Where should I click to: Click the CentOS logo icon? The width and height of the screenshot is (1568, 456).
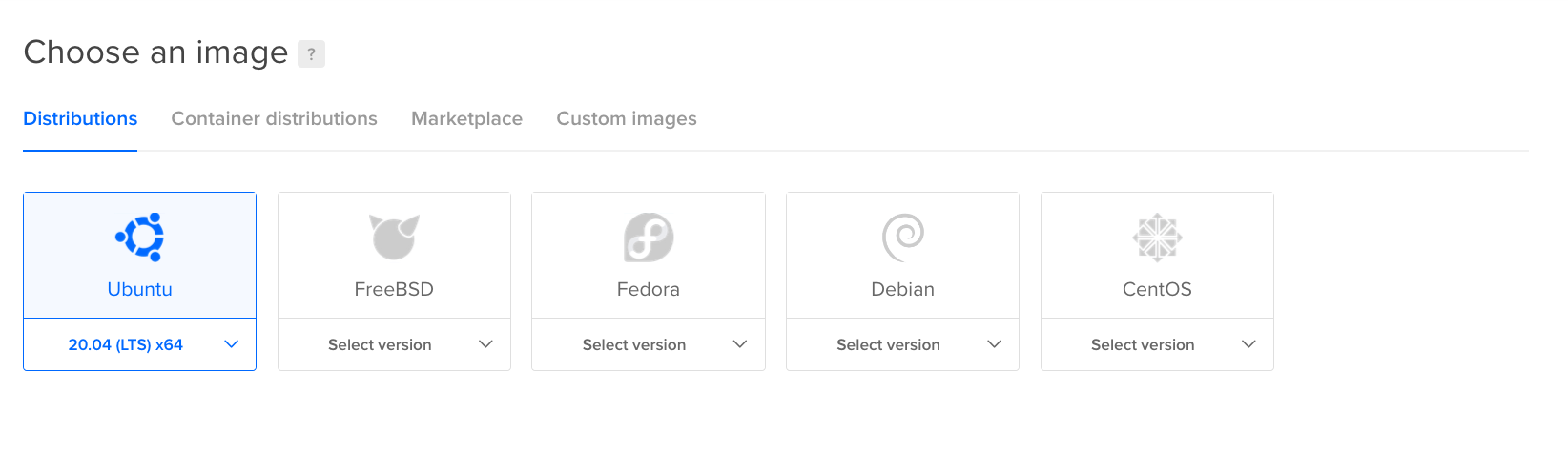(x=1157, y=237)
